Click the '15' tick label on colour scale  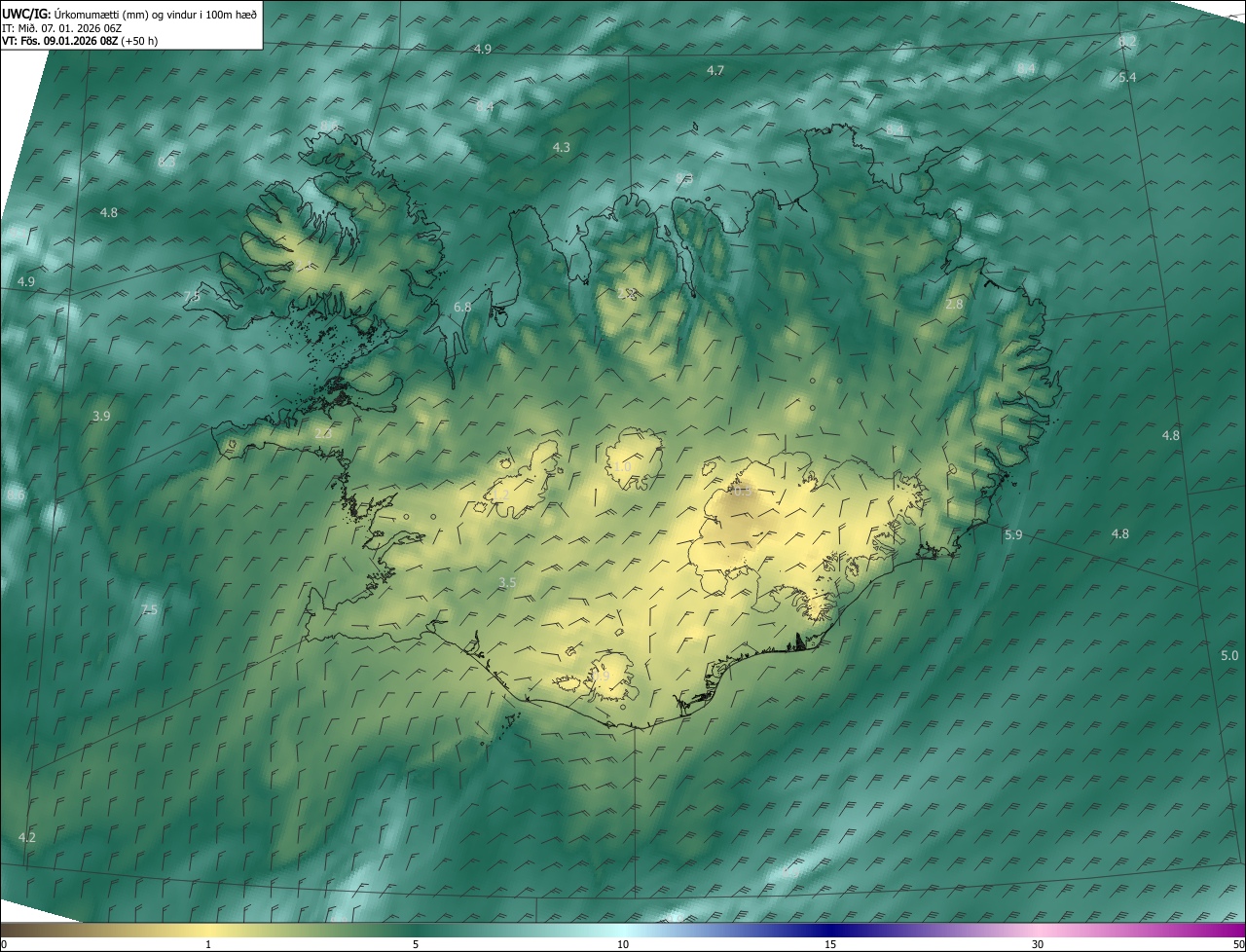(830, 945)
